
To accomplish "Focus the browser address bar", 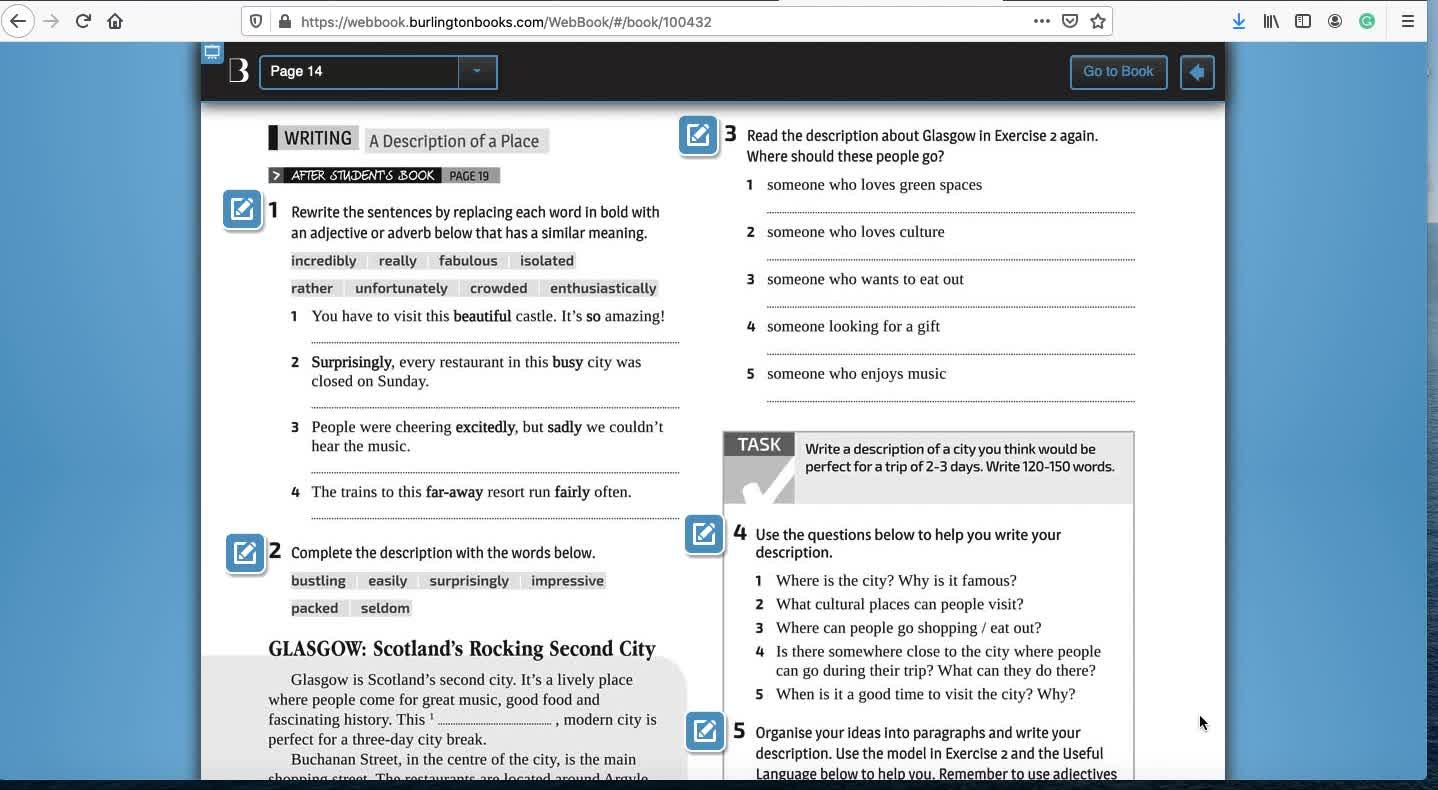I will pyautogui.click(x=660, y=21).
